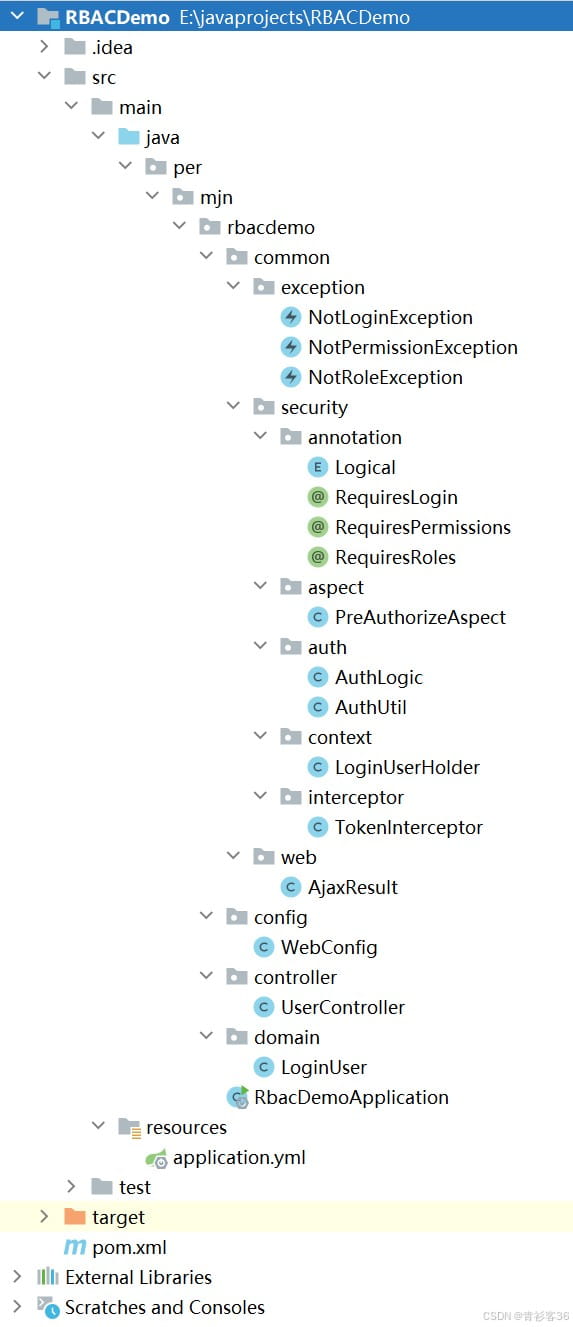Click the pom.xml Maven icon
The image size is (573, 1327).
pos(75,1247)
